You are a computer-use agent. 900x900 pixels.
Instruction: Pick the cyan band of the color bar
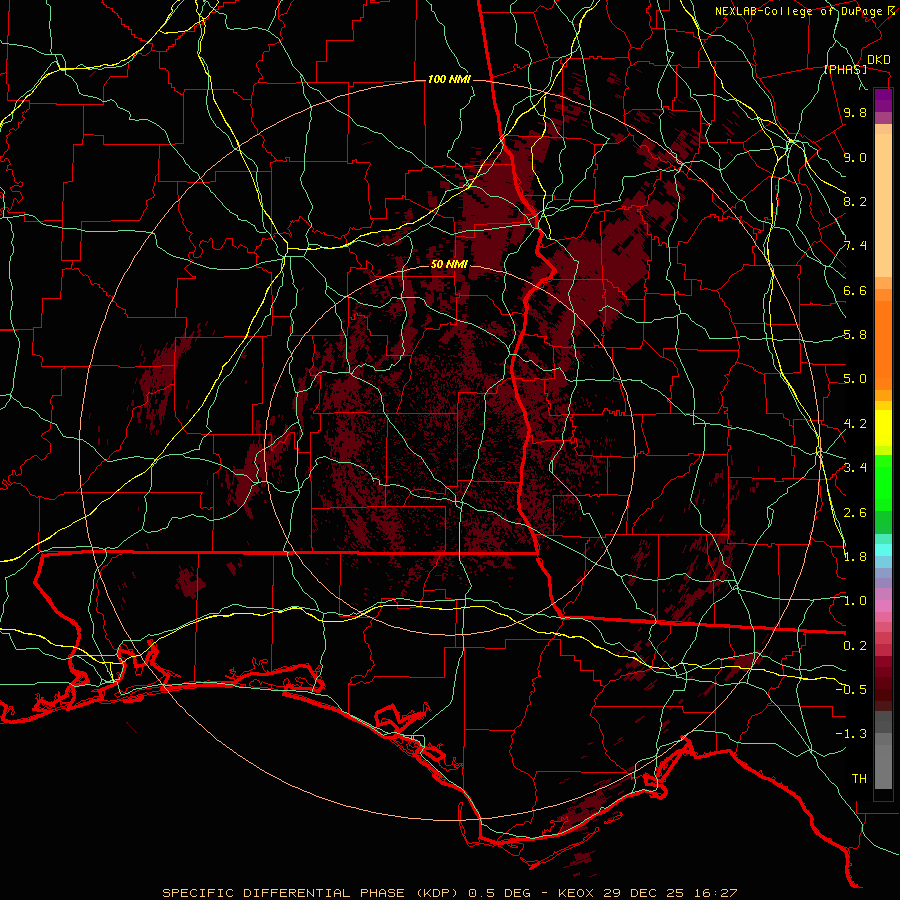pyautogui.click(x=883, y=550)
